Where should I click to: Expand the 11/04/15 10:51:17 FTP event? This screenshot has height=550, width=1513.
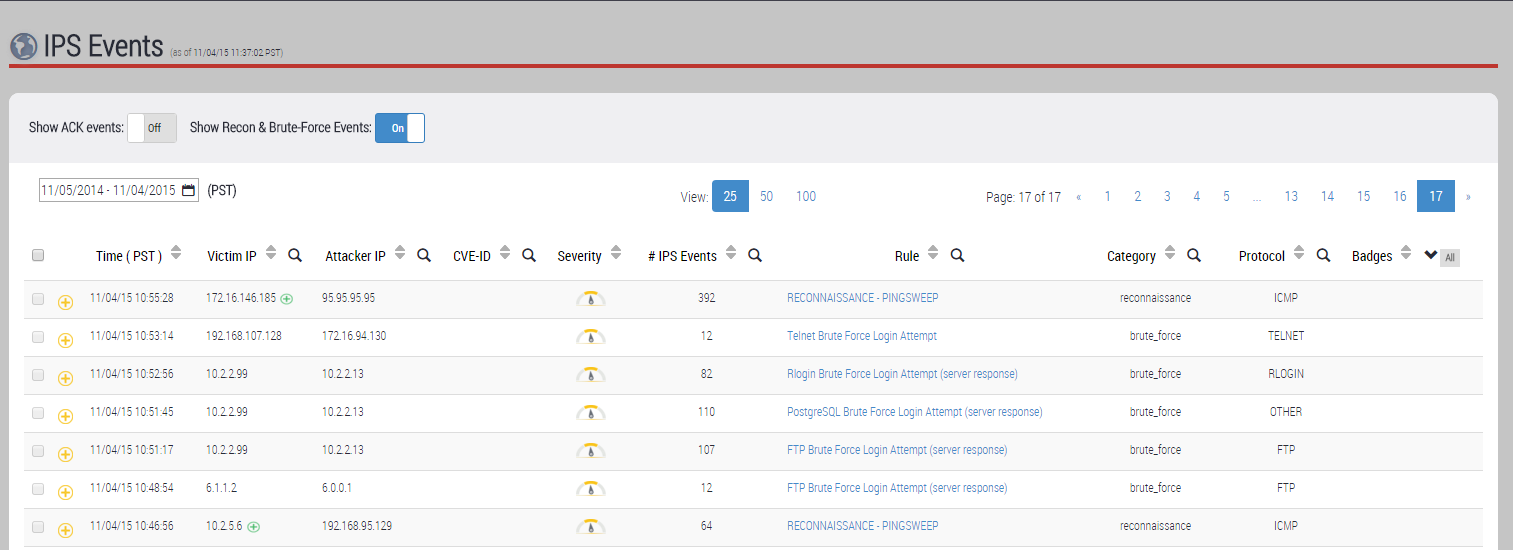point(66,454)
